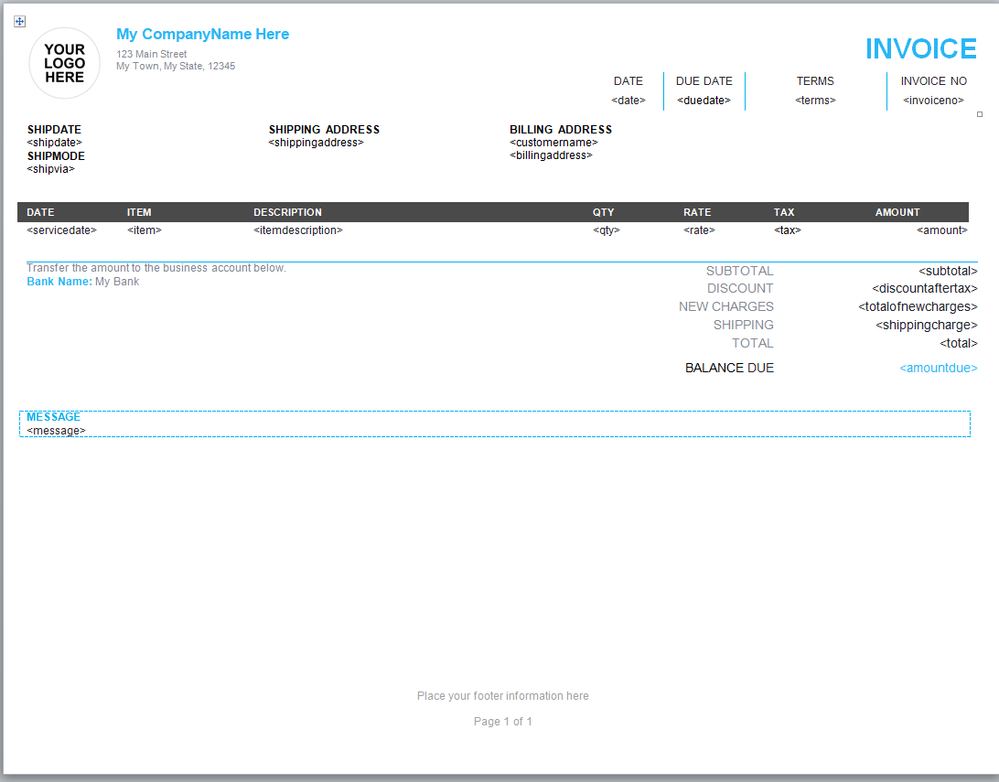The width and height of the screenshot is (999, 782).
Task: Click the <billingaddress> placeholder
Action: click(x=551, y=155)
